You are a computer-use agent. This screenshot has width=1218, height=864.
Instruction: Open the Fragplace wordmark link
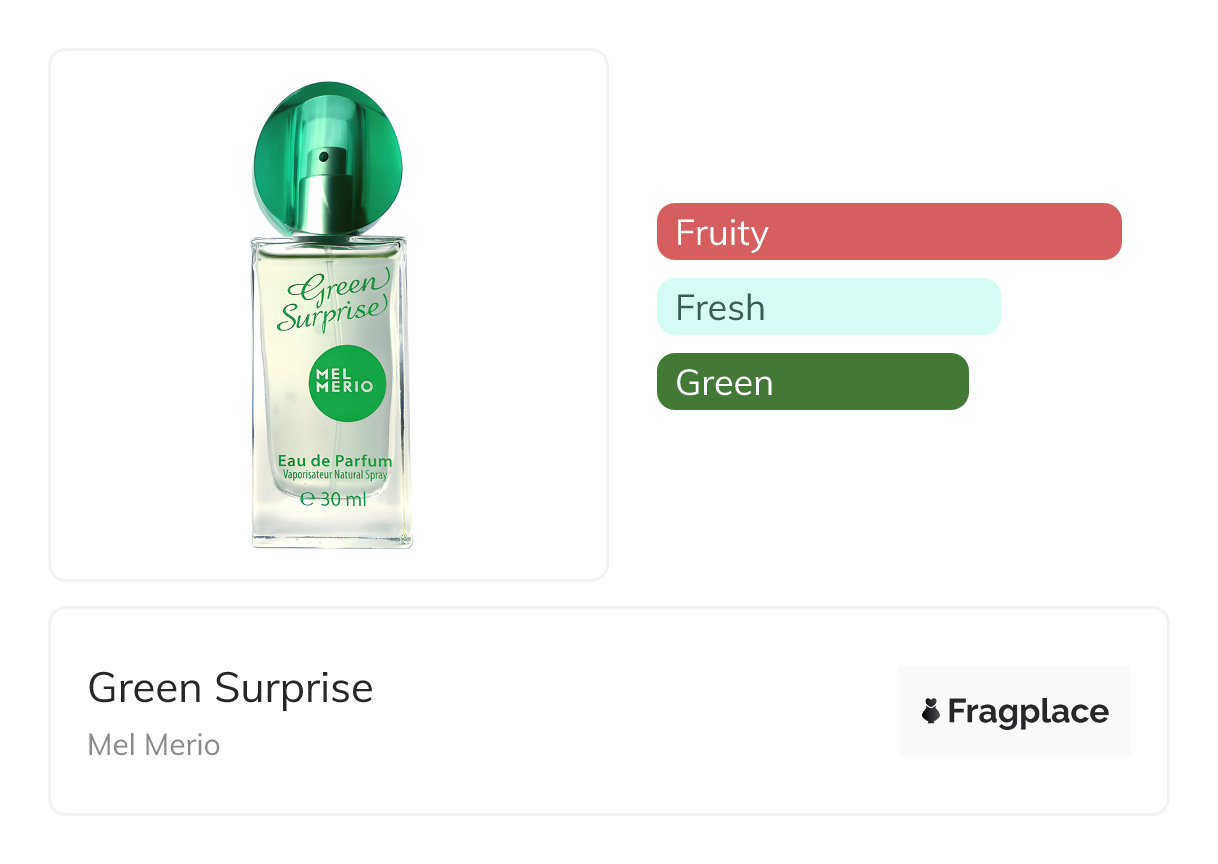(1027, 711)
